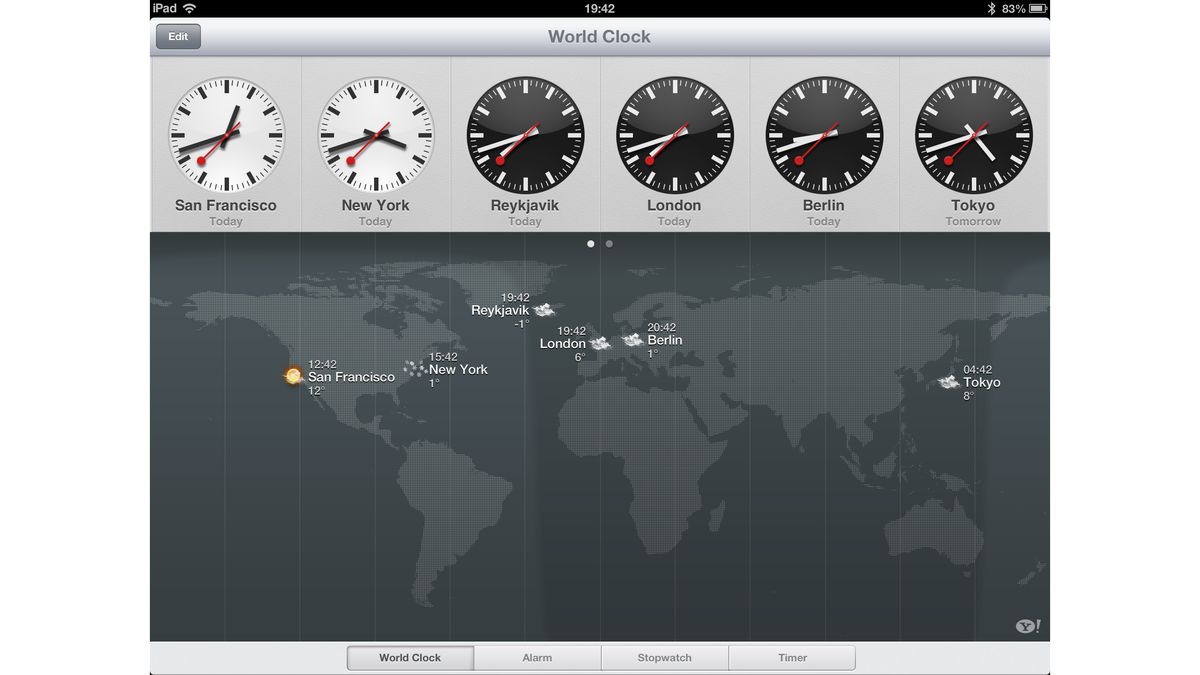Tap the Yahoo! logo in the map corner
1200x675 pixels.
click(1029, 625)
